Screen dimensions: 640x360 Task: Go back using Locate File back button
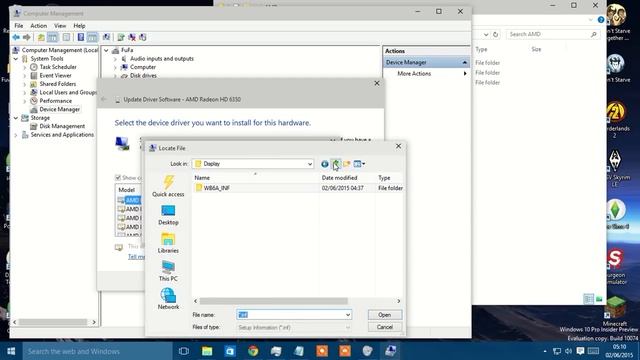324,164
